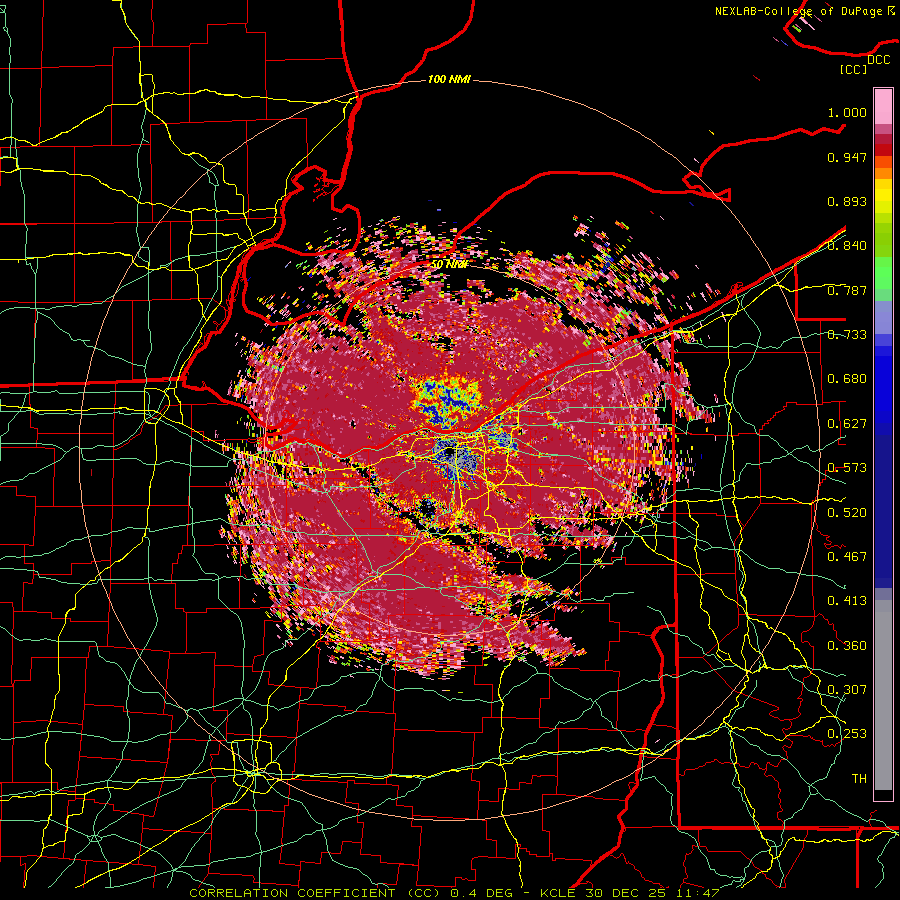Select the 0.627 legend value
900x900 pixels.
point(847,424)
